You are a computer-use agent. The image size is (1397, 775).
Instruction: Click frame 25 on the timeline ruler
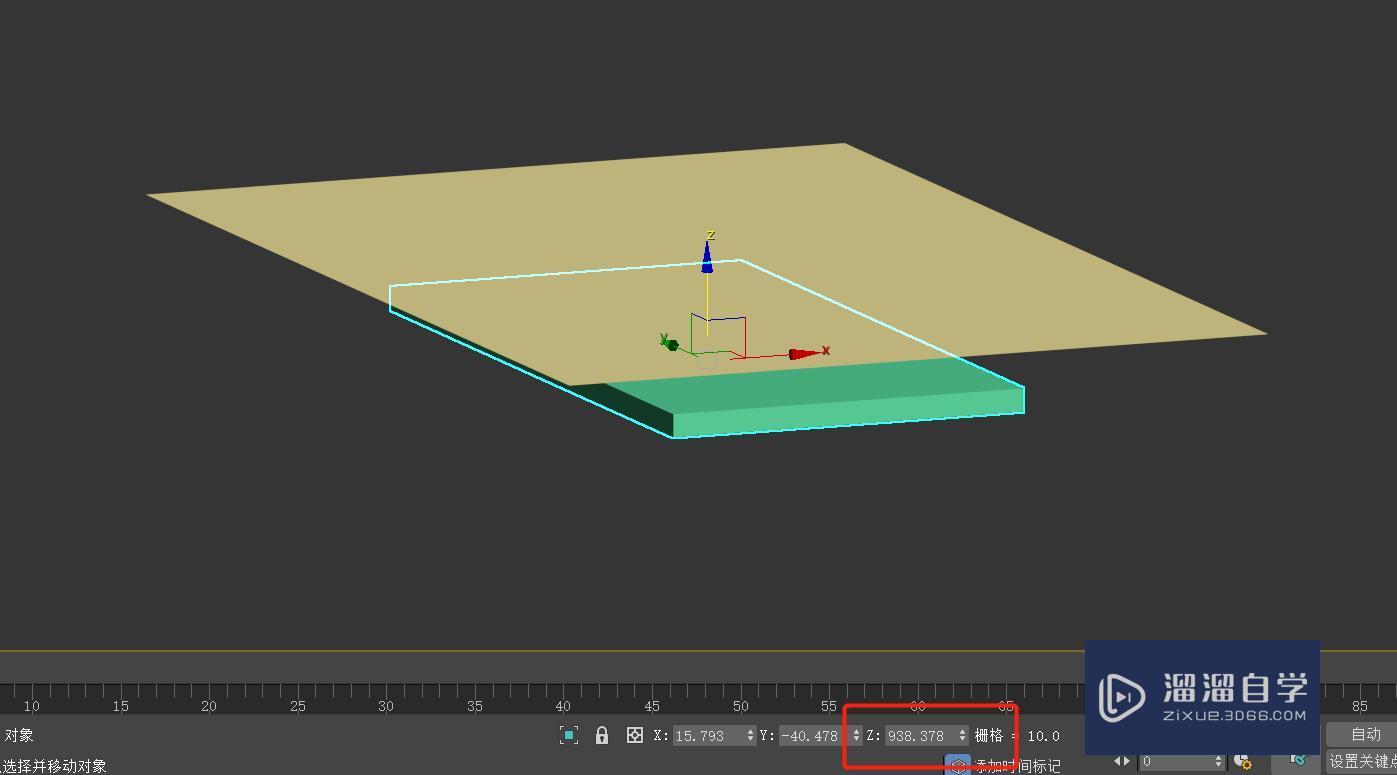point(297,706)
